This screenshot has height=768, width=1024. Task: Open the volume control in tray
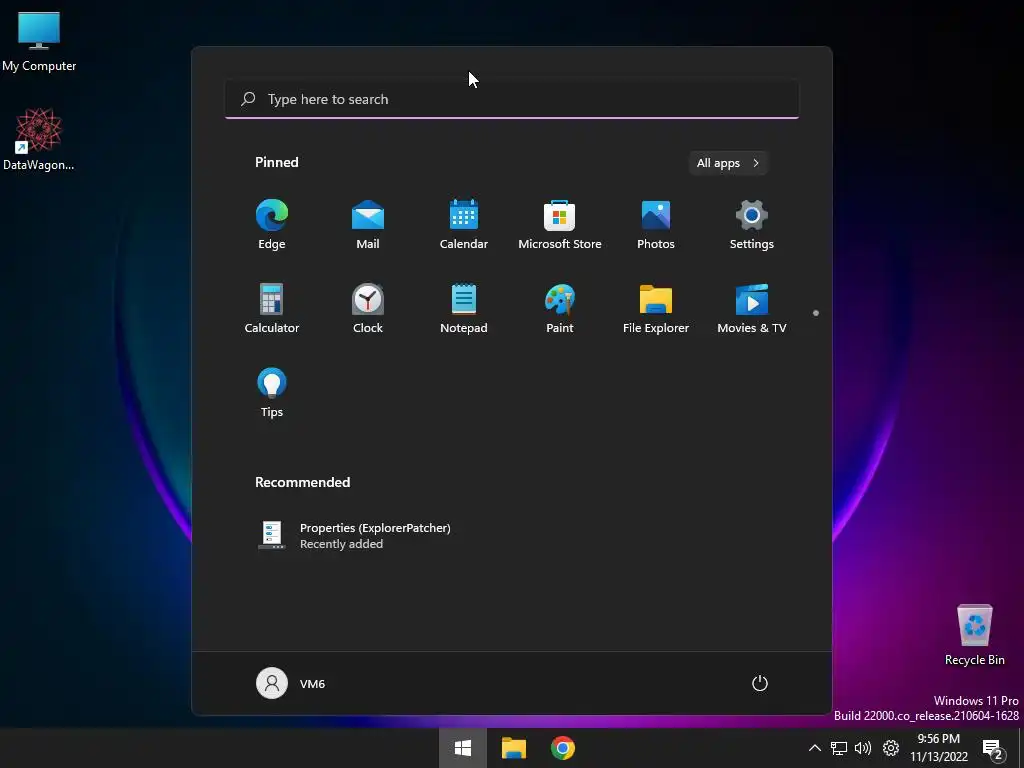click(863, 748)
